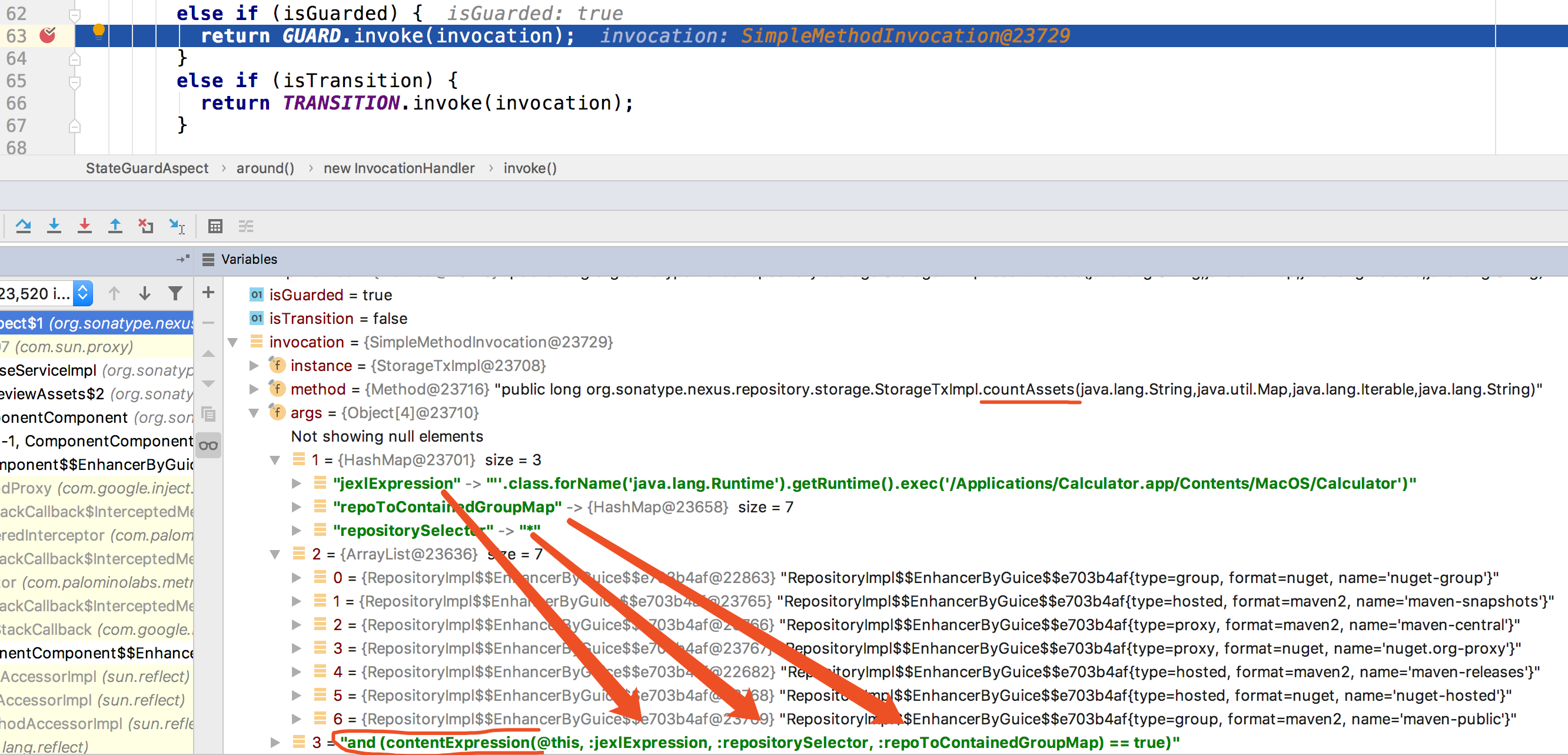Image resolution: width=1568 pixels, height=755 pixels.
Task: Collapse the invocation variable node
Action: pyautogui.click(x=232, y=342)
